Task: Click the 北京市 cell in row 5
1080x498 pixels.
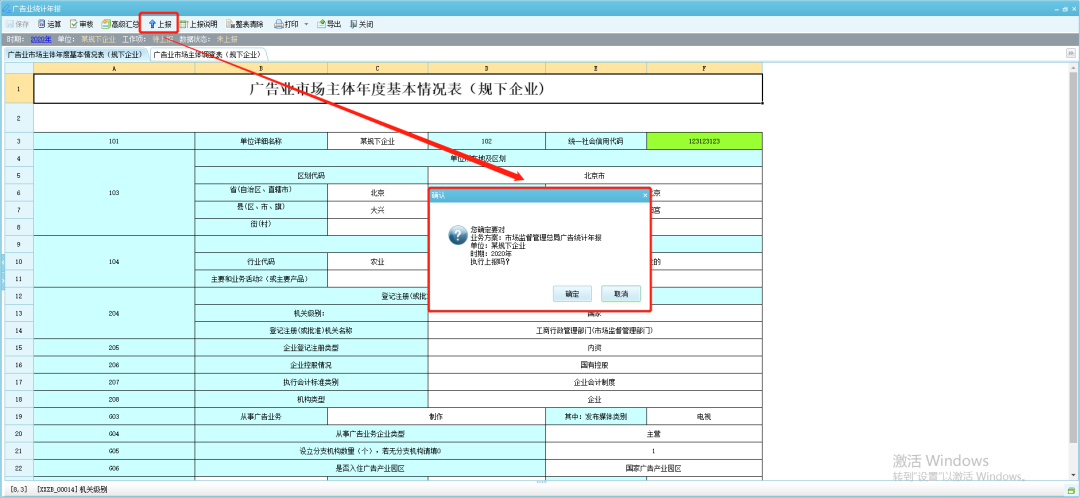Action: (595, 176)
